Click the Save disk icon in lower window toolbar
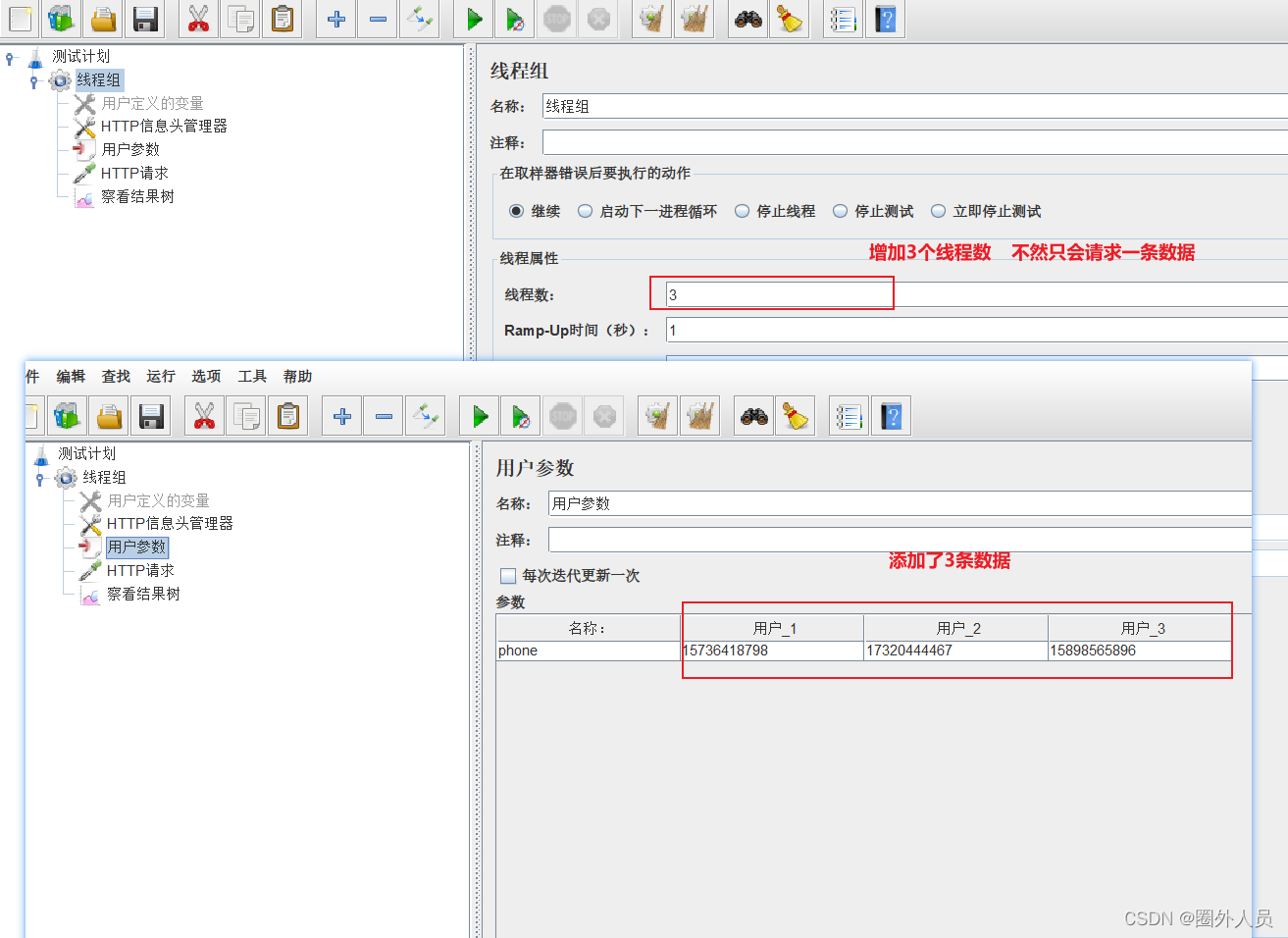The width and height of the screenshot is (1288, 938). coord(151,416)
